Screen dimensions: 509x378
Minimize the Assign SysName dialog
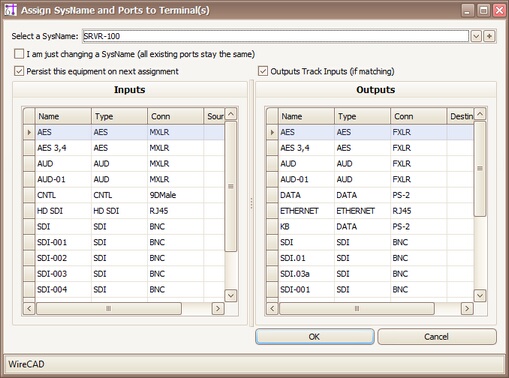click(x=467, y=10)
